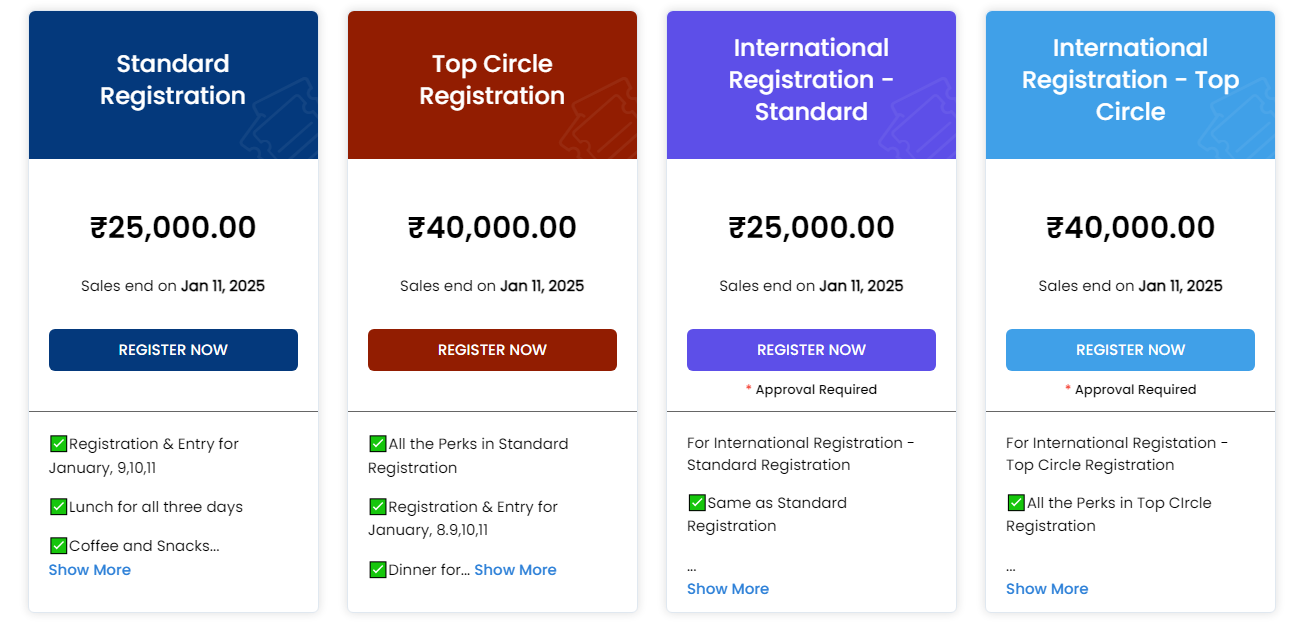Click the purple Register Now button
This screenshot has height=638, width=1295.
[811, 350]
